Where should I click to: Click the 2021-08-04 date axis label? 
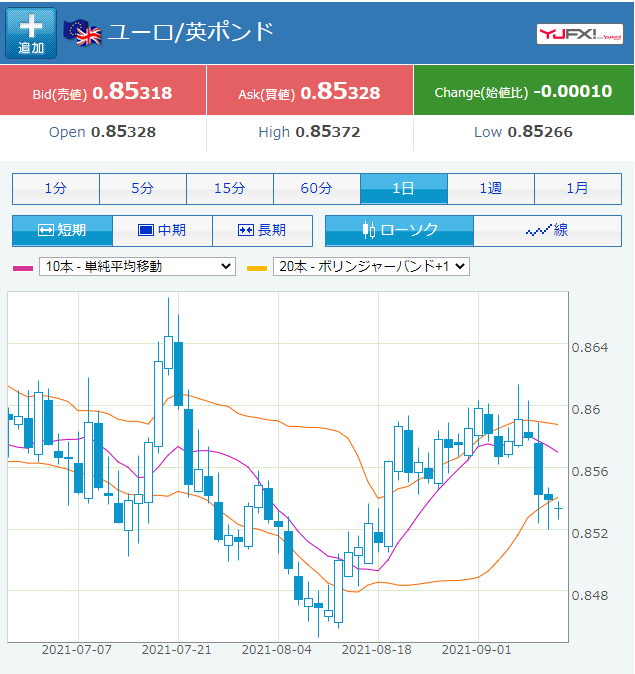(276, 649)
